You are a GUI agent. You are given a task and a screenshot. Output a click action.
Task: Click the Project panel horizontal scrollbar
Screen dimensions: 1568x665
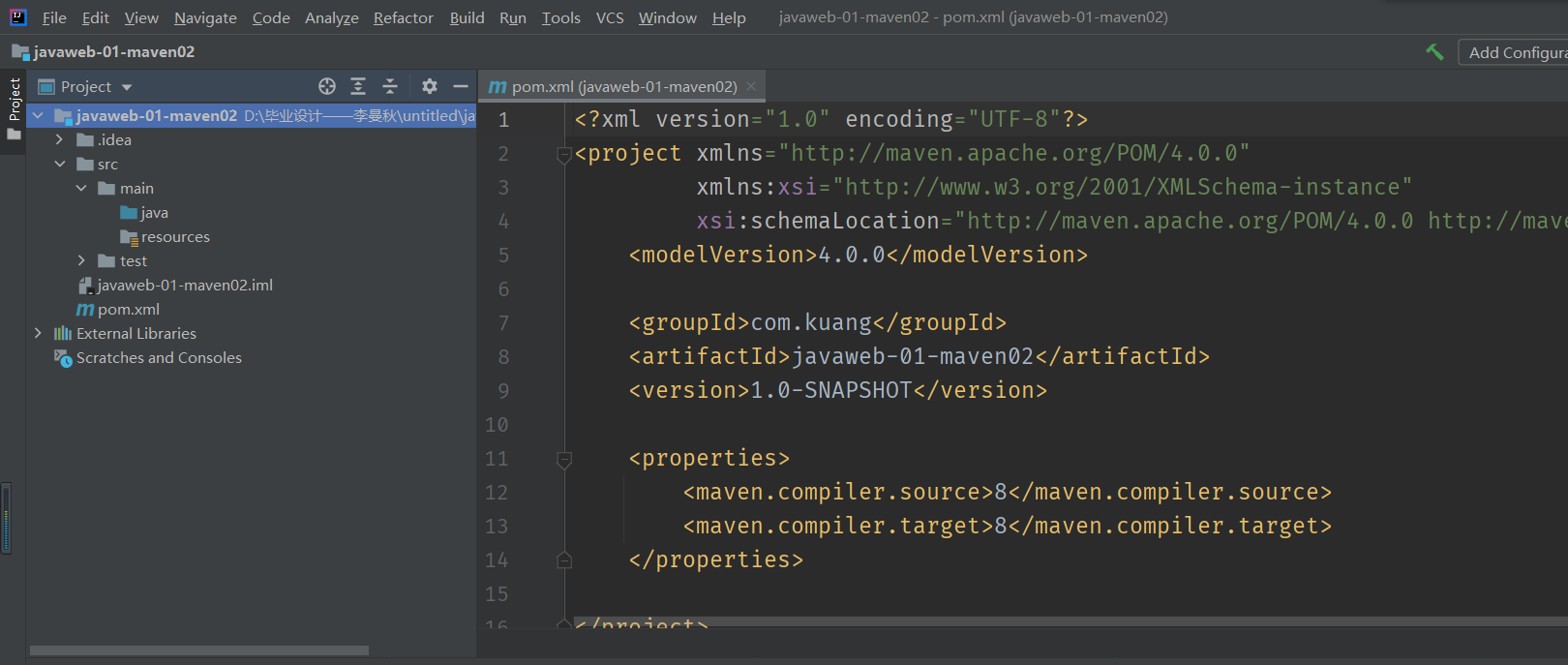pyautogui.click(x=198, y=650)
